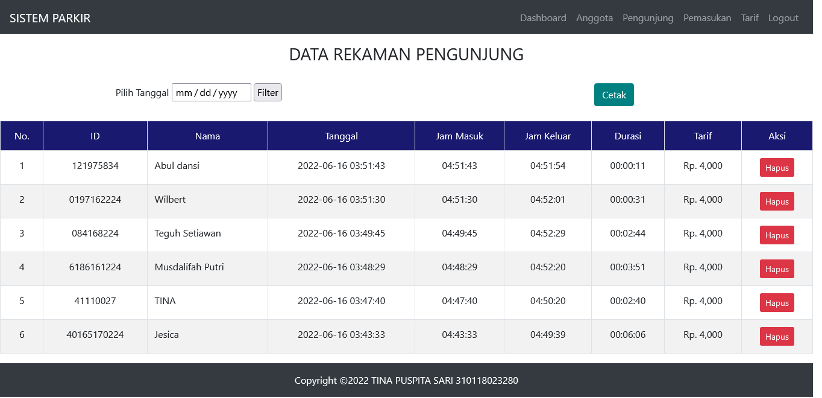The width and height of the screenshot is (822, 398).
Task: Open the Dashboard nav link
Action: coord(543,18)
